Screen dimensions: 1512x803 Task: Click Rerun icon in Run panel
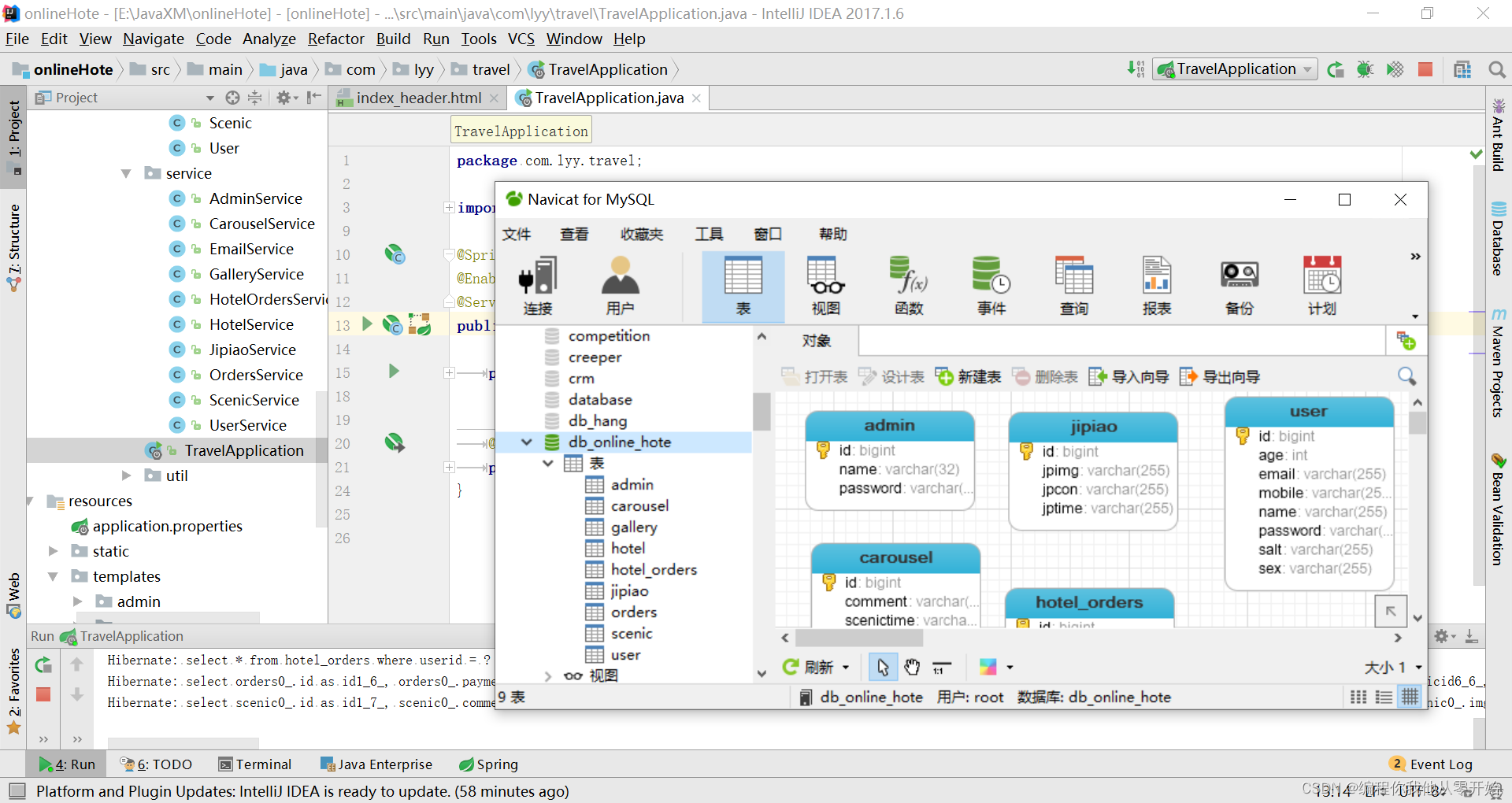point(43,665)
